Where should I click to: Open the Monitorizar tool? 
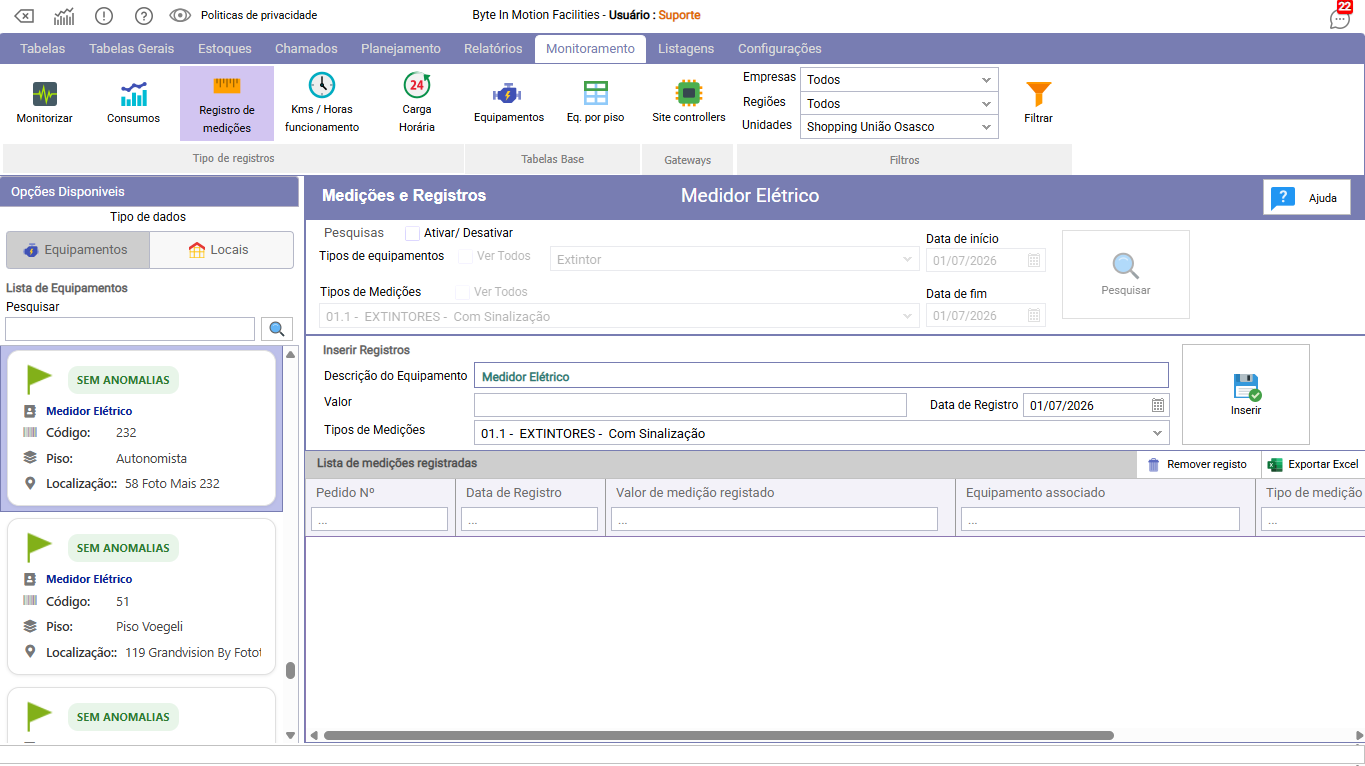click(45, 103)
